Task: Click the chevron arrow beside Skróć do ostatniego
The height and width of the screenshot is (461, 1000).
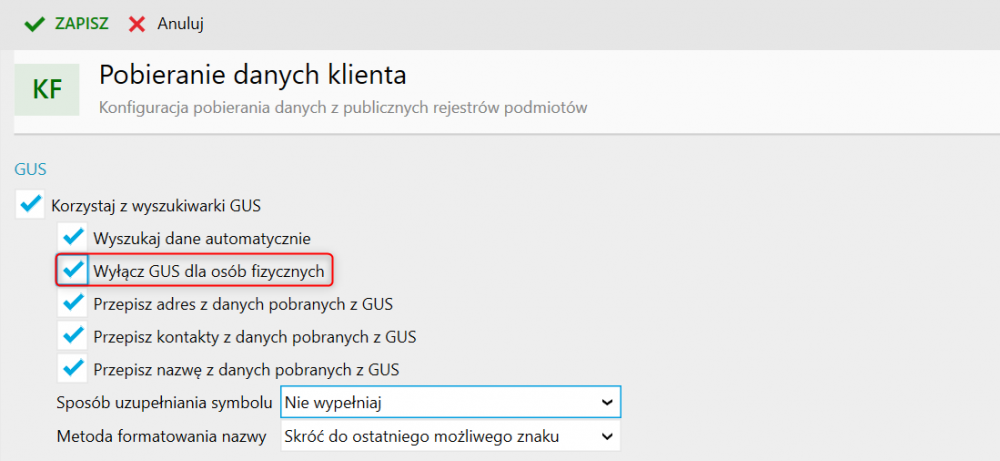Action: [x=605, y=436]
